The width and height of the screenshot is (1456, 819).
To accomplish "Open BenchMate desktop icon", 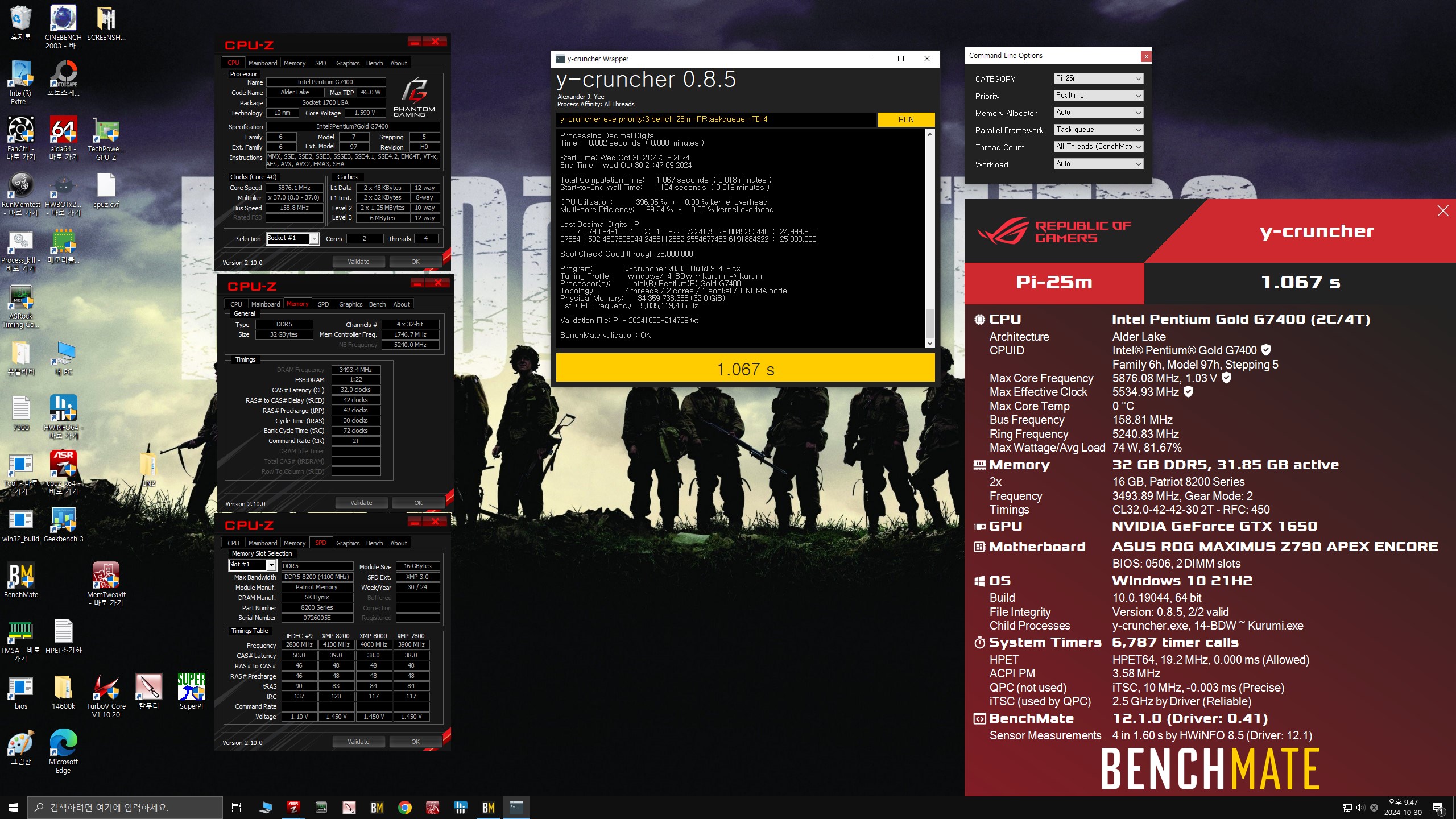I will point(21,580).
